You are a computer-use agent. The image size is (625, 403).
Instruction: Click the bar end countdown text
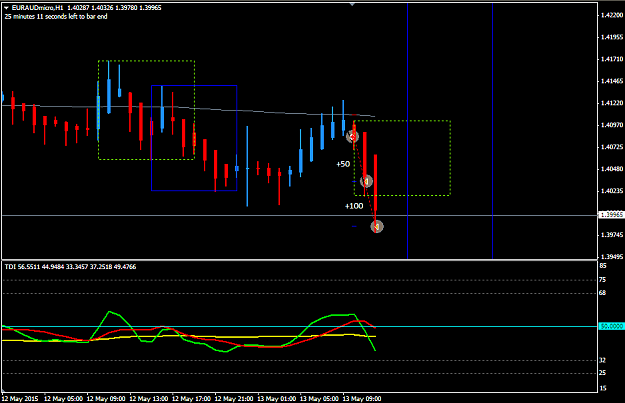click(56, 16)
